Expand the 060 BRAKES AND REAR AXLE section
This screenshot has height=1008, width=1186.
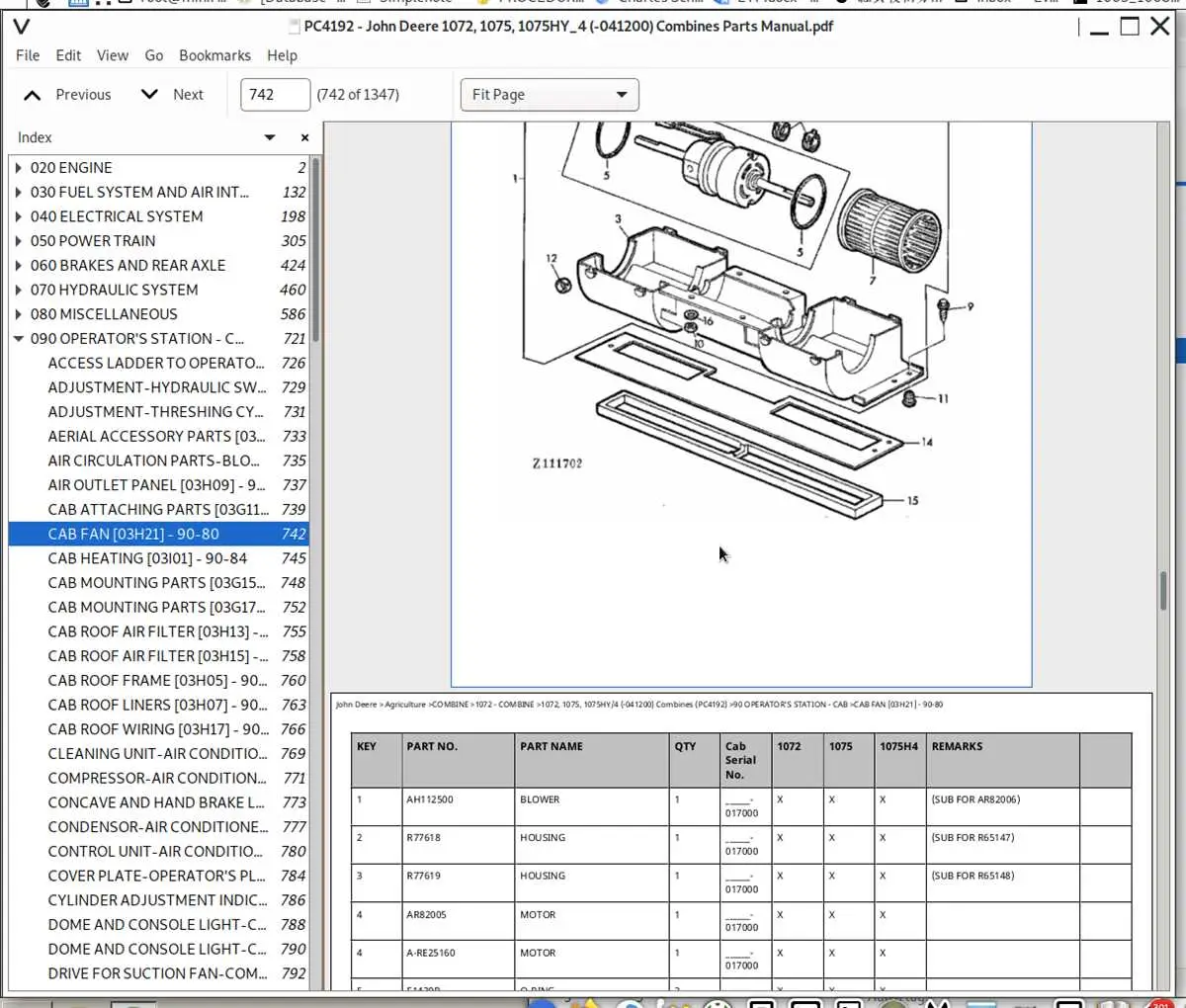(x=19, y=265)
